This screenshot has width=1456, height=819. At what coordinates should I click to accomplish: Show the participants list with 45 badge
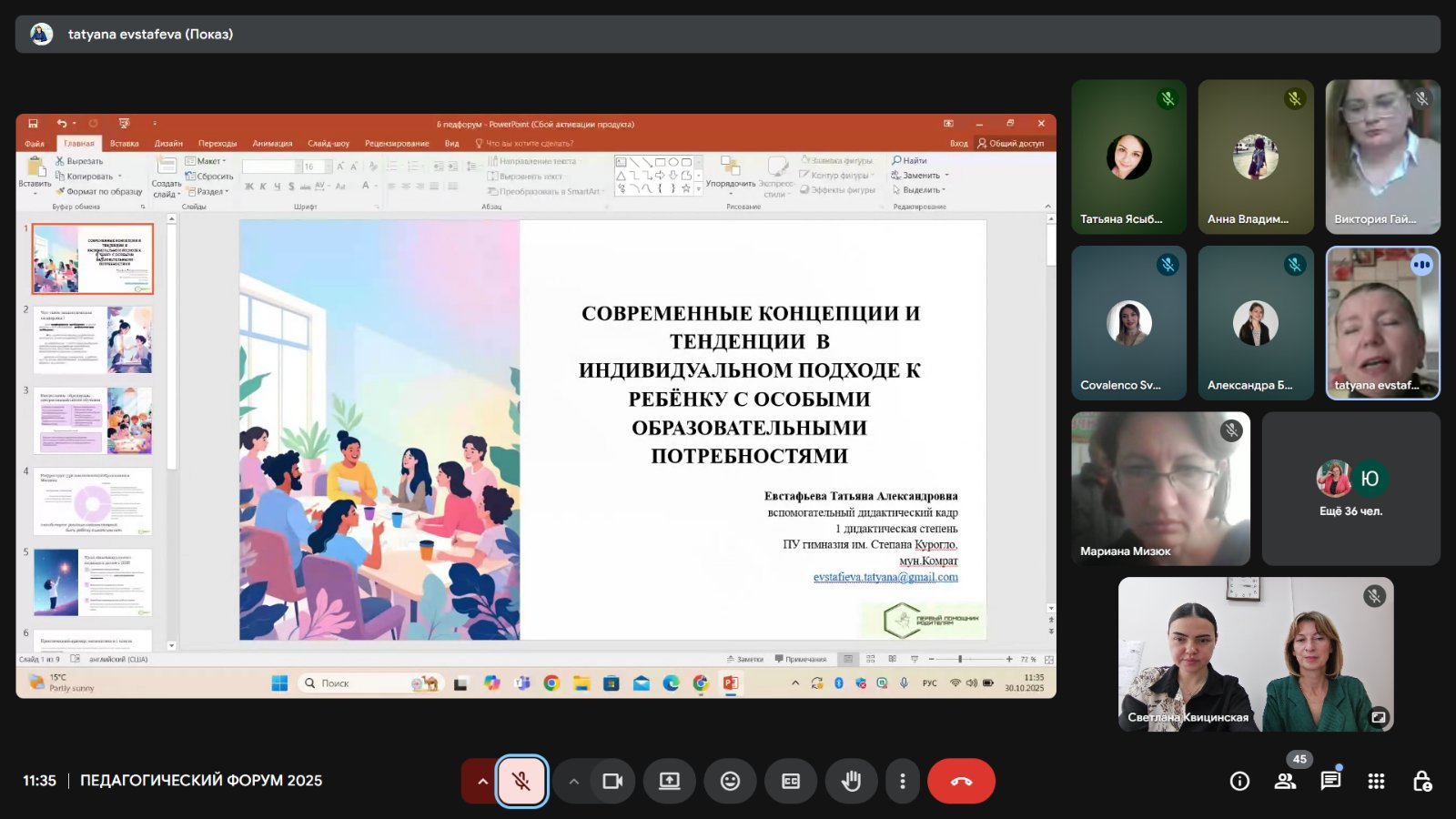coord(1285,781)
